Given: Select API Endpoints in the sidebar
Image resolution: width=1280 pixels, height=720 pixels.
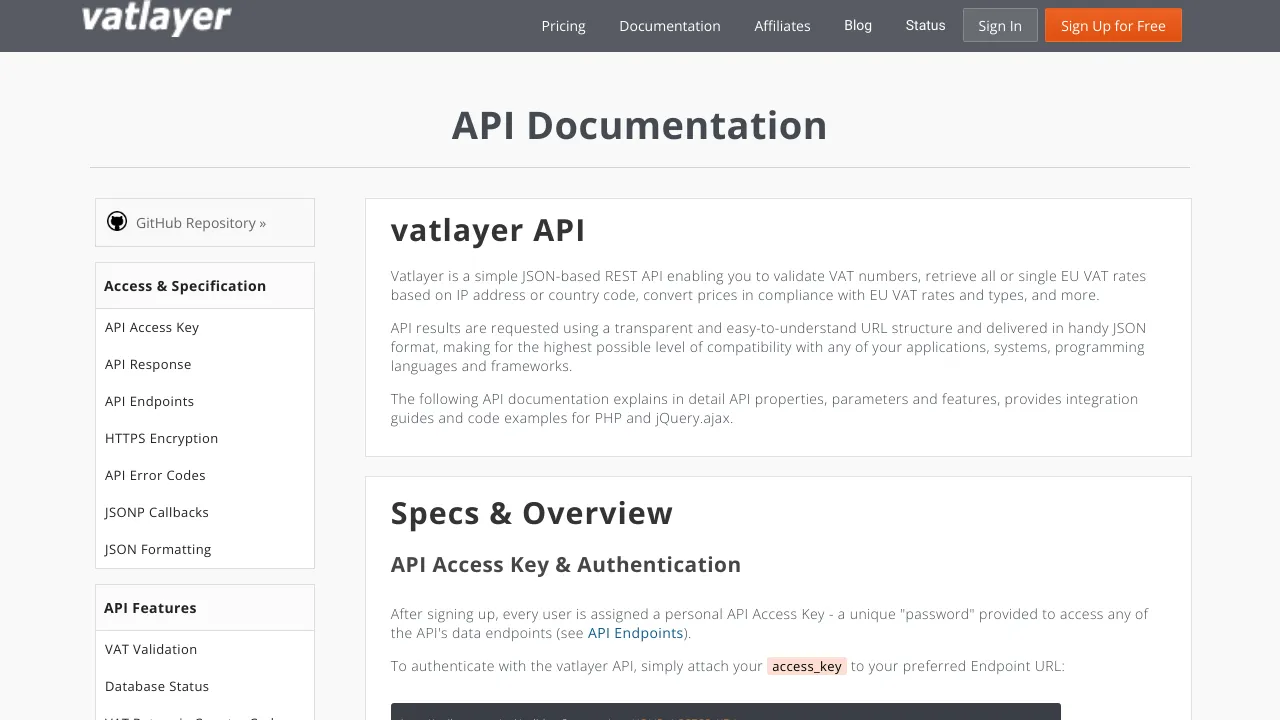Looking at the screenshot, I should point(149,401).
